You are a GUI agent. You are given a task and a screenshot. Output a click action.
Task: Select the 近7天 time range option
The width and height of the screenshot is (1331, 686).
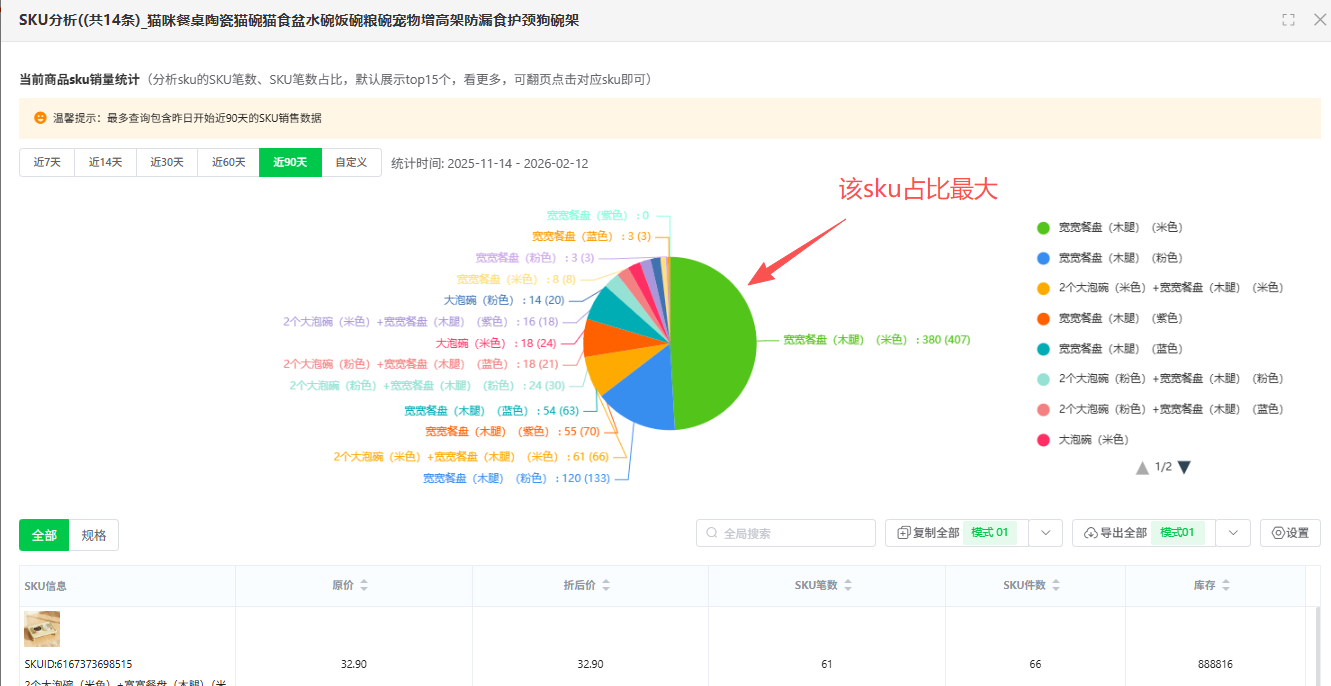coord(46,162)
